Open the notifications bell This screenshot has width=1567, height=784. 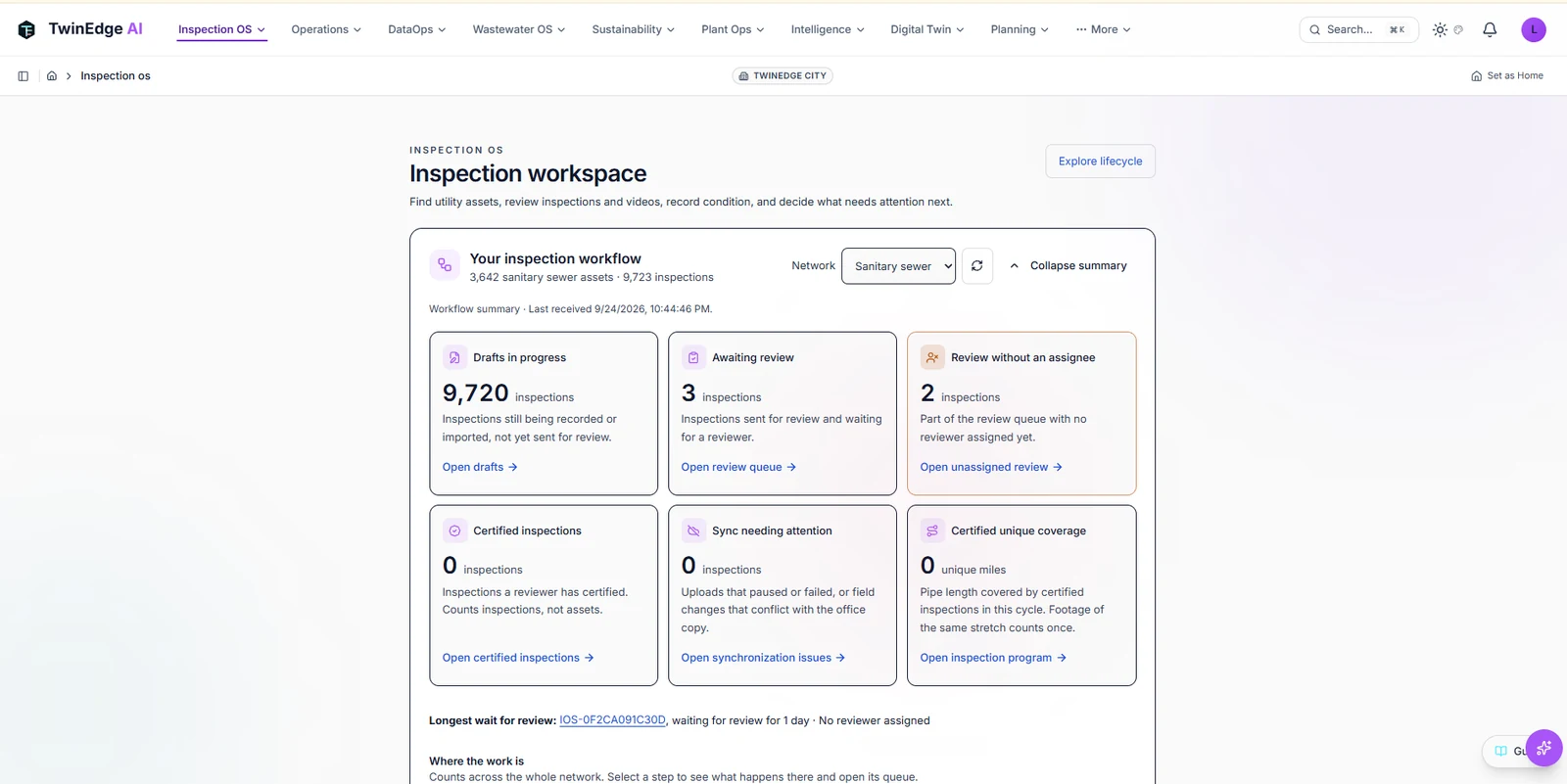[x=1490, y=30]
